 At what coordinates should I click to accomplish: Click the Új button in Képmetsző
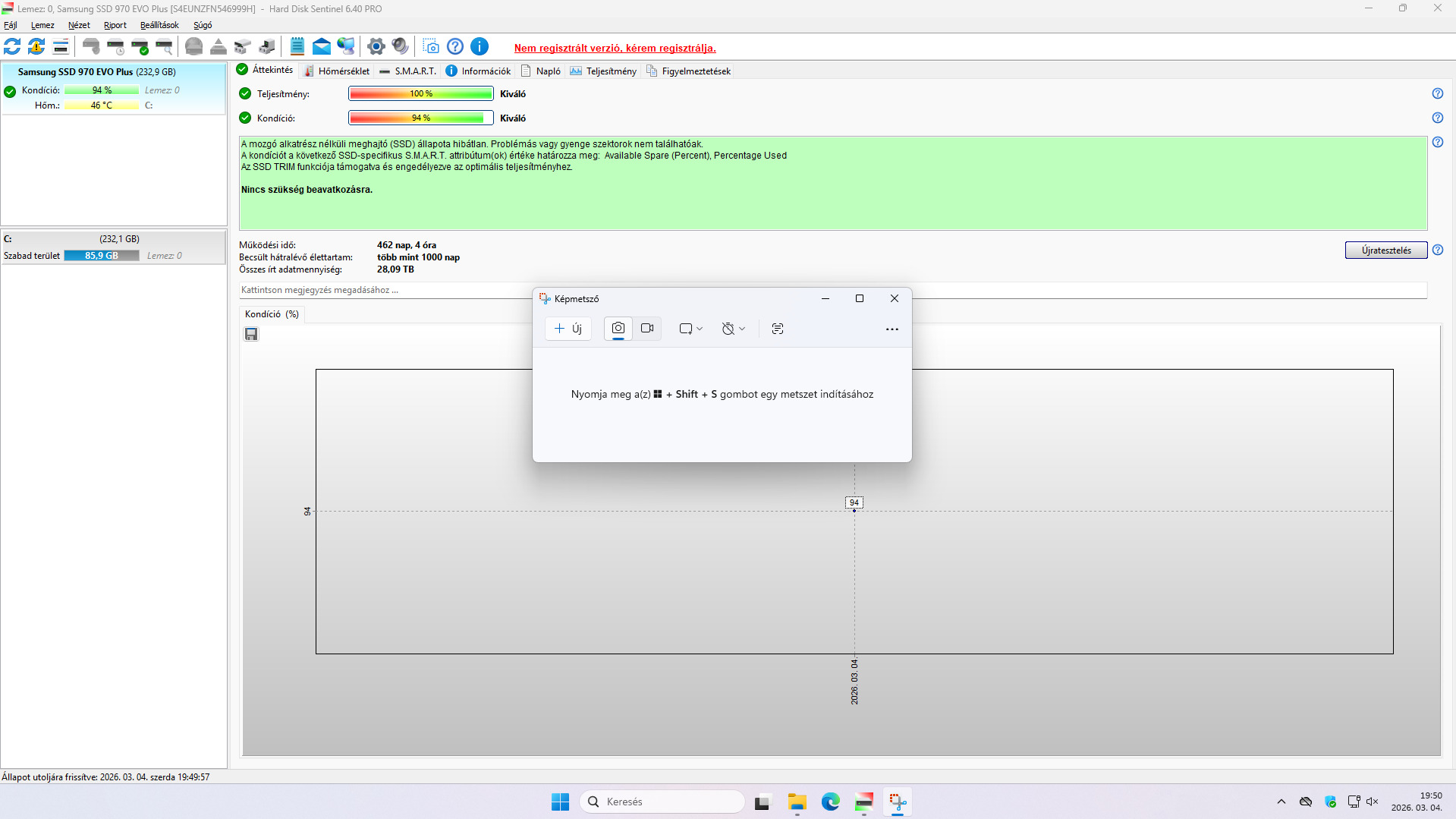(568, 329)
